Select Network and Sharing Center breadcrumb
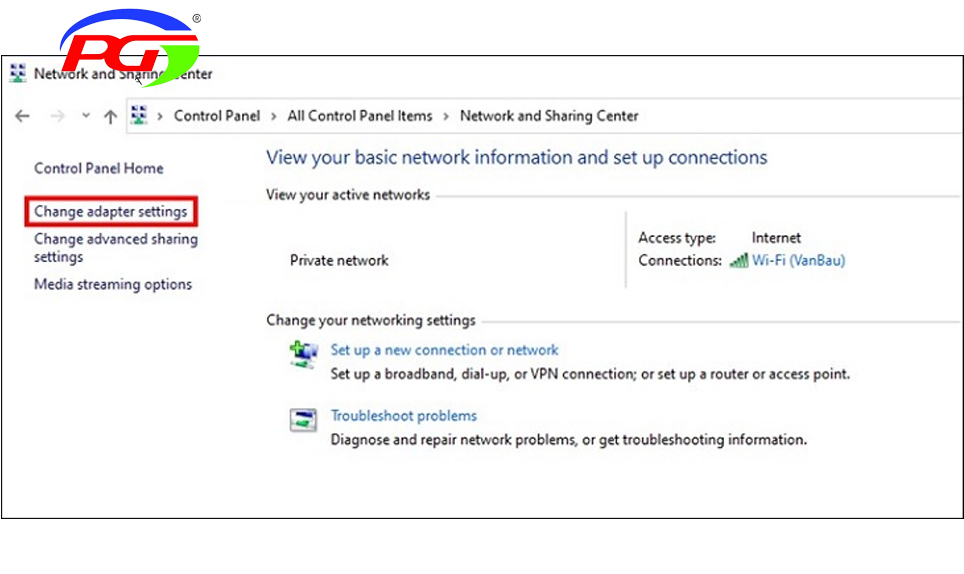Viewport: 964px width, 574px height. coord(549,116)
